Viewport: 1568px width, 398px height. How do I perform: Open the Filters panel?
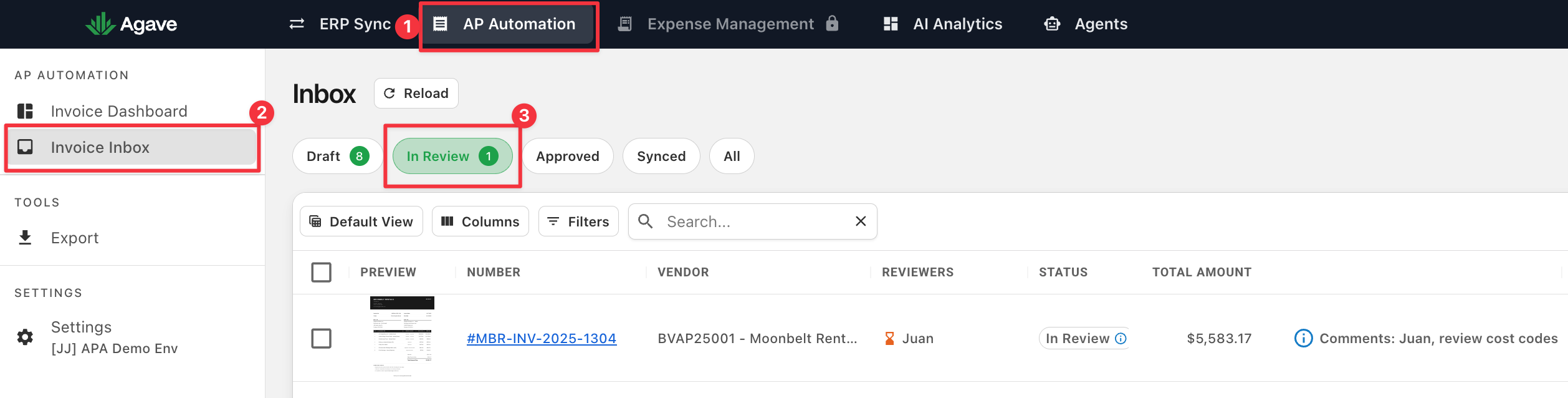click(578, 221)
